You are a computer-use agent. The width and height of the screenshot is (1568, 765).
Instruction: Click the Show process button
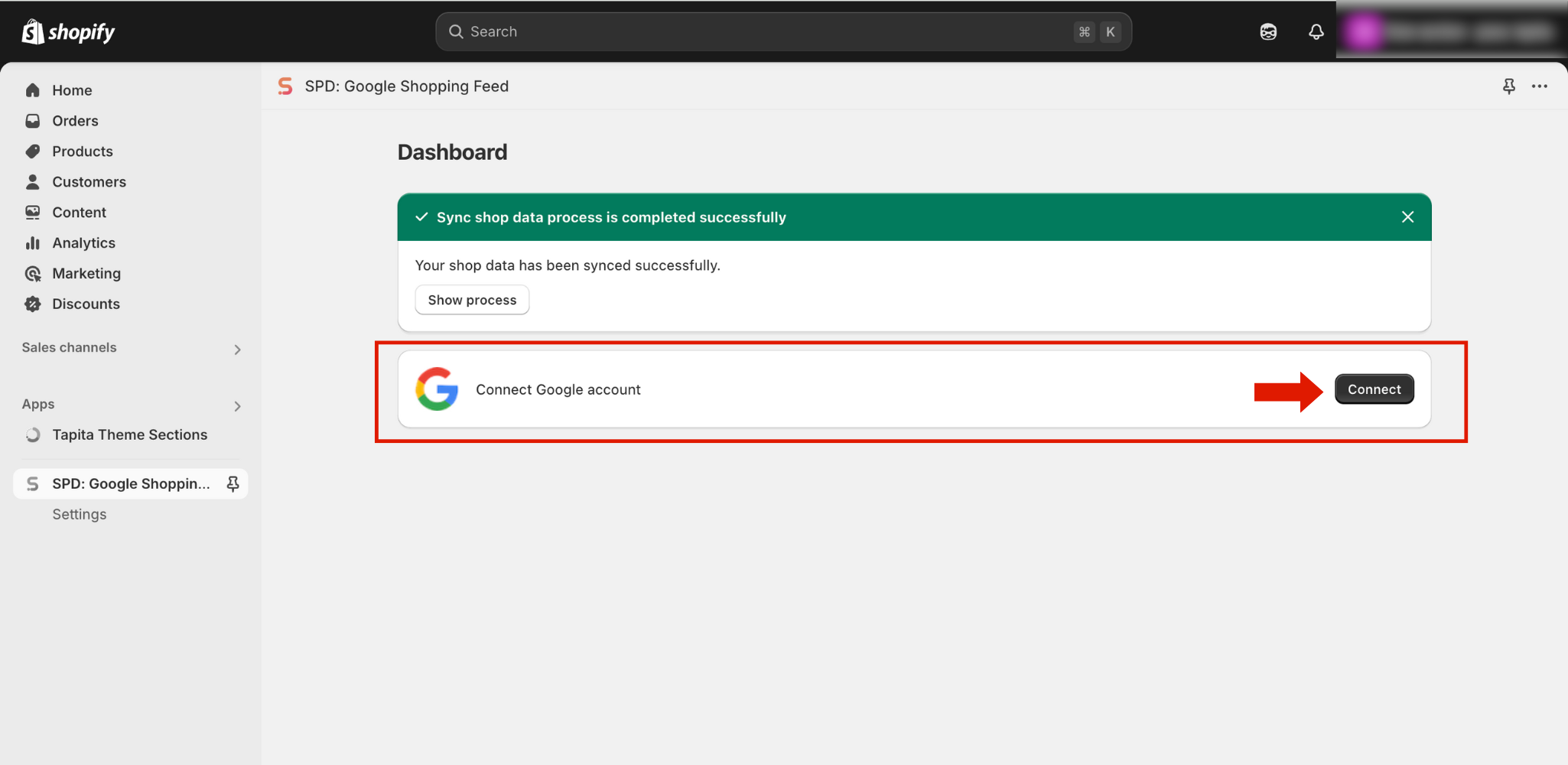(x=472, y=300)
